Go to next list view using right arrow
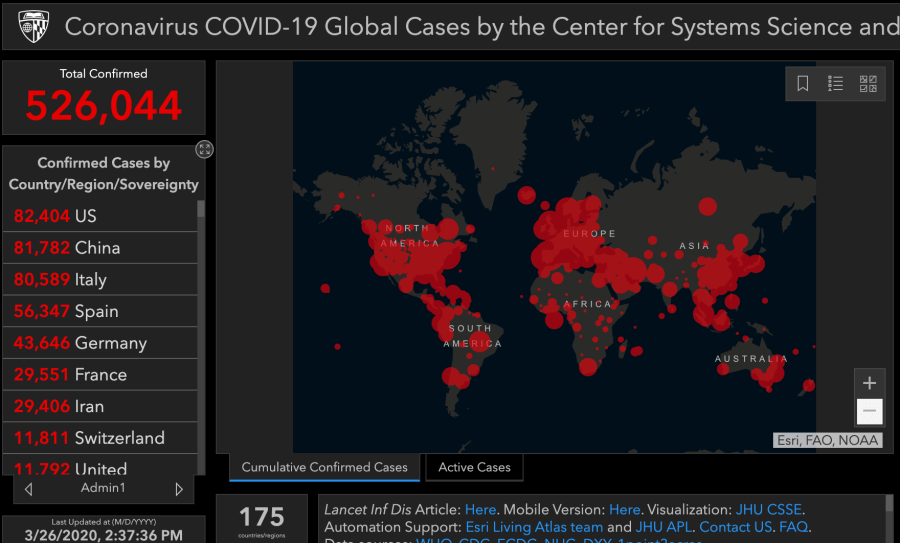900x543 pixels. (x=179, y=489)
